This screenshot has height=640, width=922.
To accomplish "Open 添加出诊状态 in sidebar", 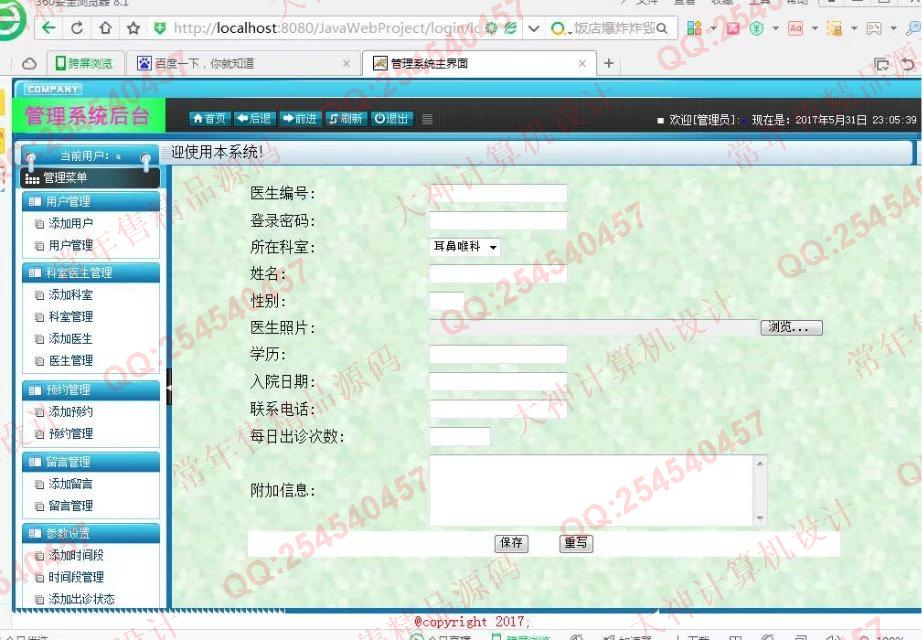I will click(x=81, y=599).
